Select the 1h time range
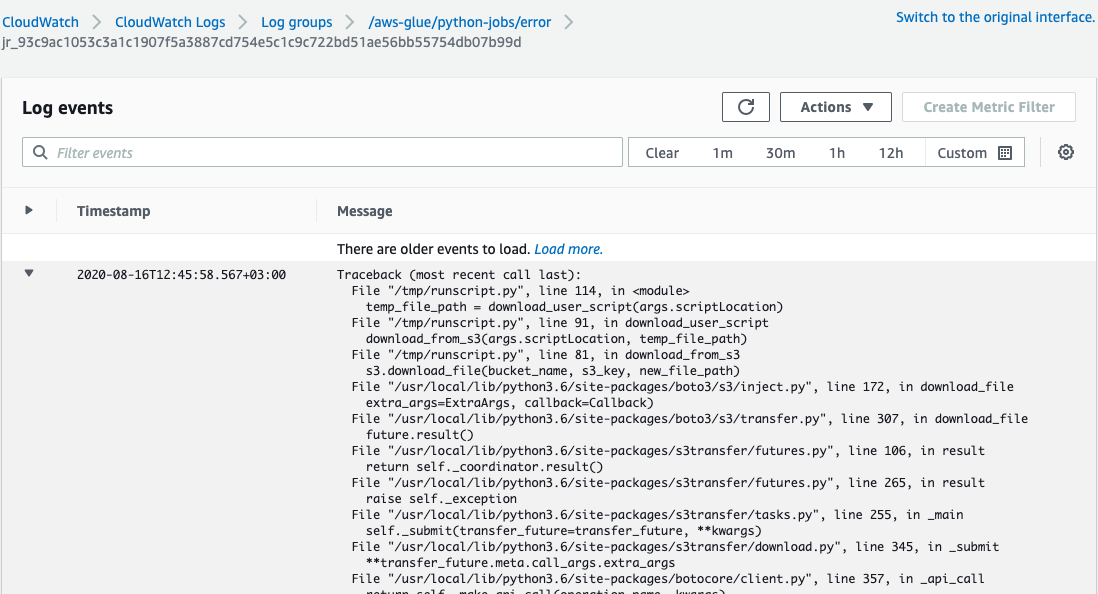The width and height of the screenshot is (1098, 594). tap(837, 153)
